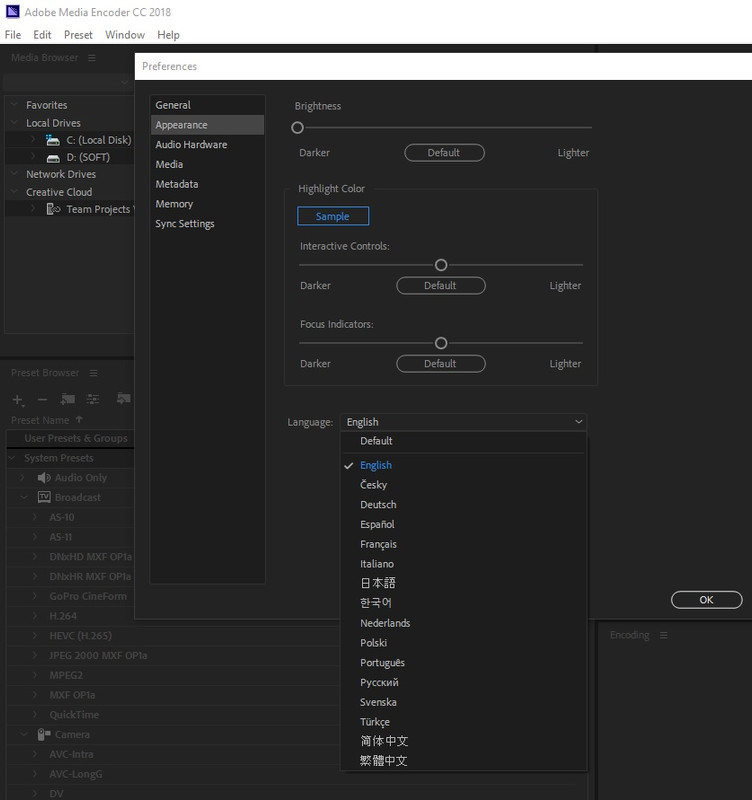Screen dimensions: 752x800
Task: Click the Focus Indicators slider handle
Action: click(441, 343)
